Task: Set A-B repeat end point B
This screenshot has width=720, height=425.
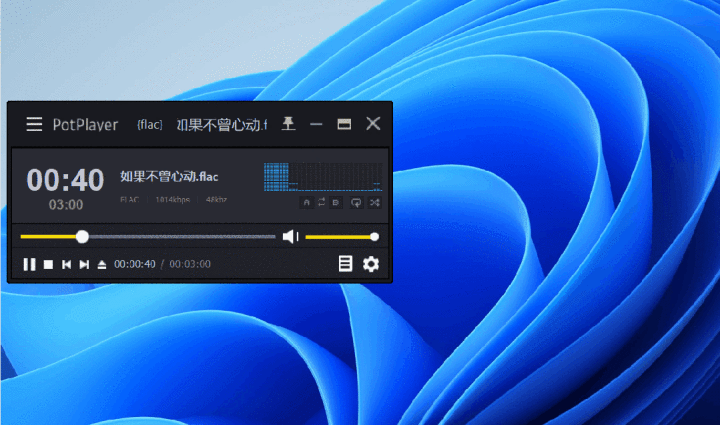Action: 336,202
